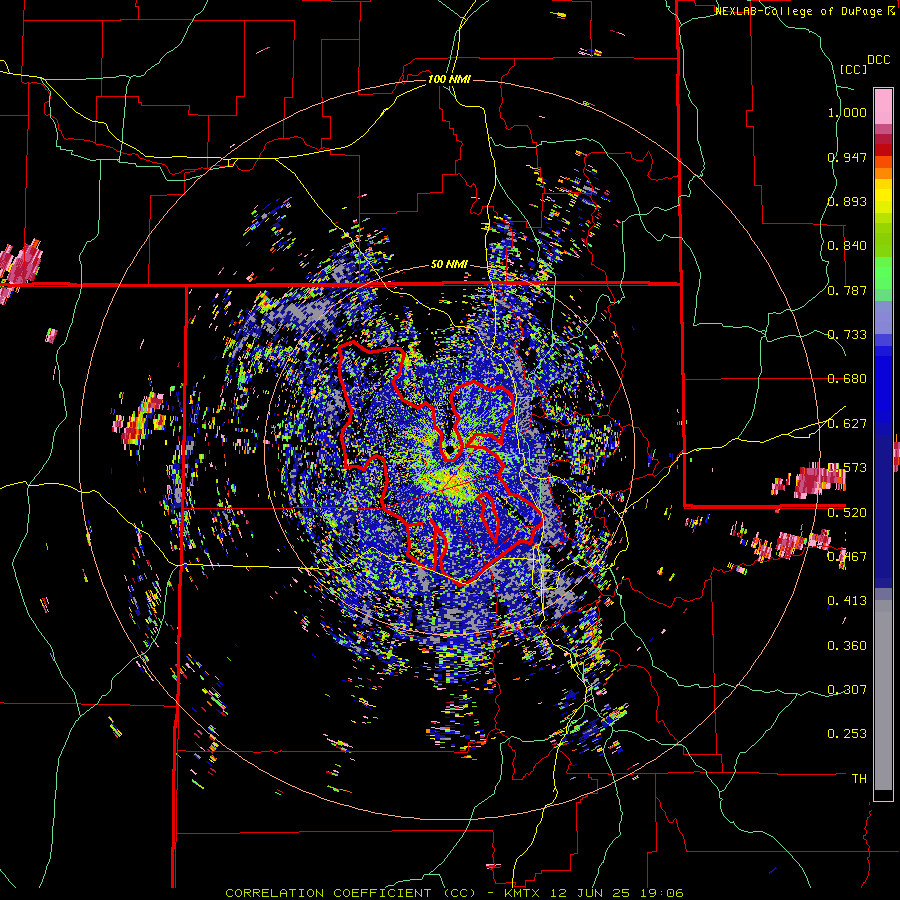The height and width of the screenshot is (900, 900).
Task: Pick the light pink swatch at the top of the scale
Action: click(883, 106)
